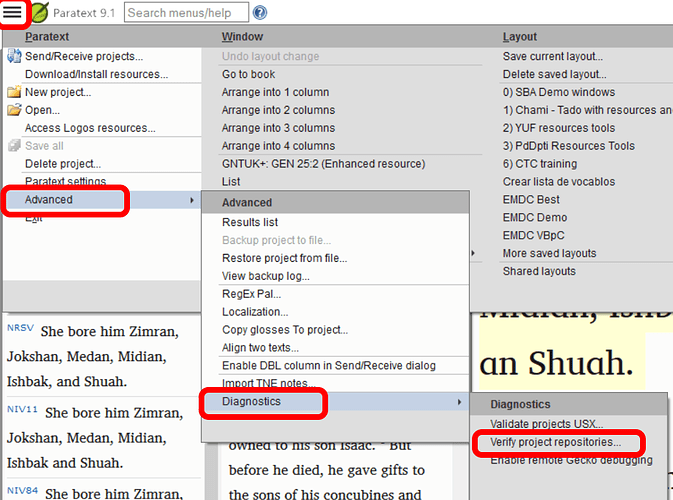673x500 pixels.
Task: Load the EMDC Best layout
Action: coord(531,200)
